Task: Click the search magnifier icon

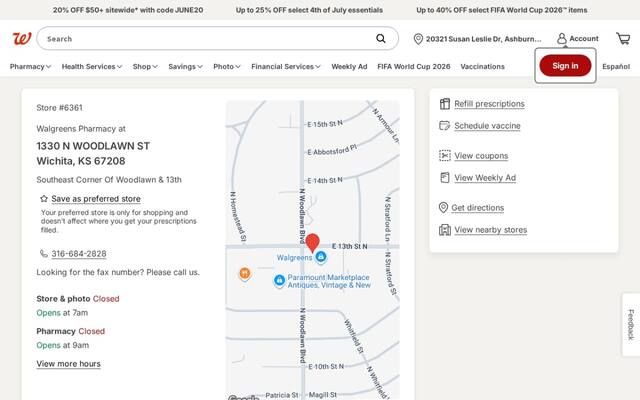Action: [380, 38]
